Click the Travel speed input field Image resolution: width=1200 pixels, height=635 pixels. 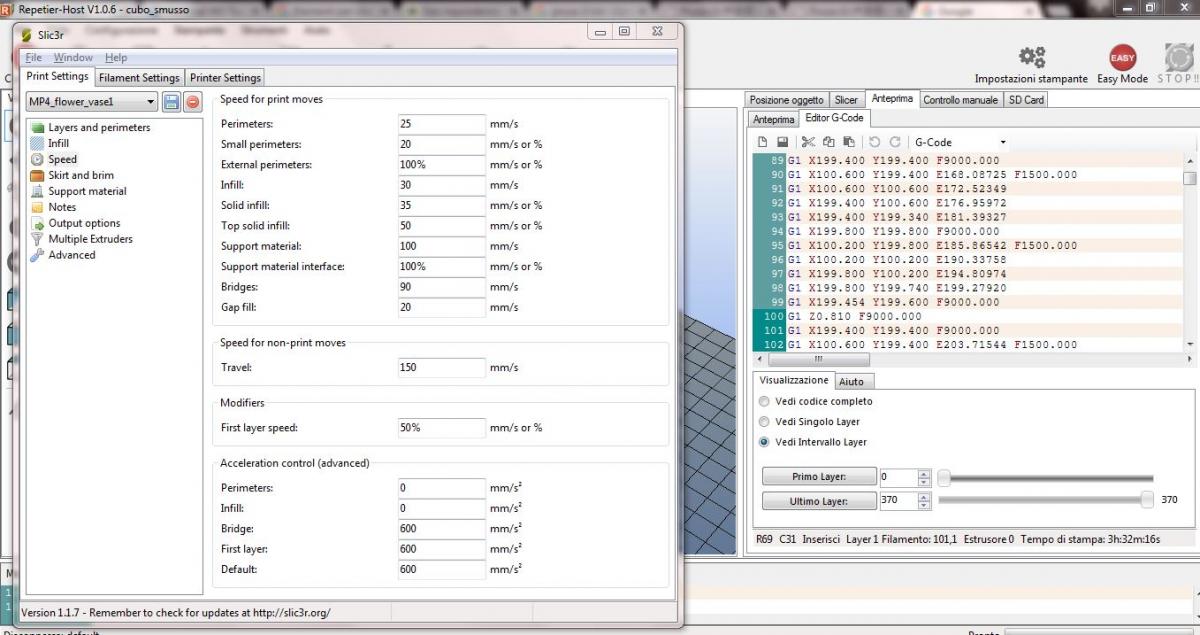[x=441, y=367]
